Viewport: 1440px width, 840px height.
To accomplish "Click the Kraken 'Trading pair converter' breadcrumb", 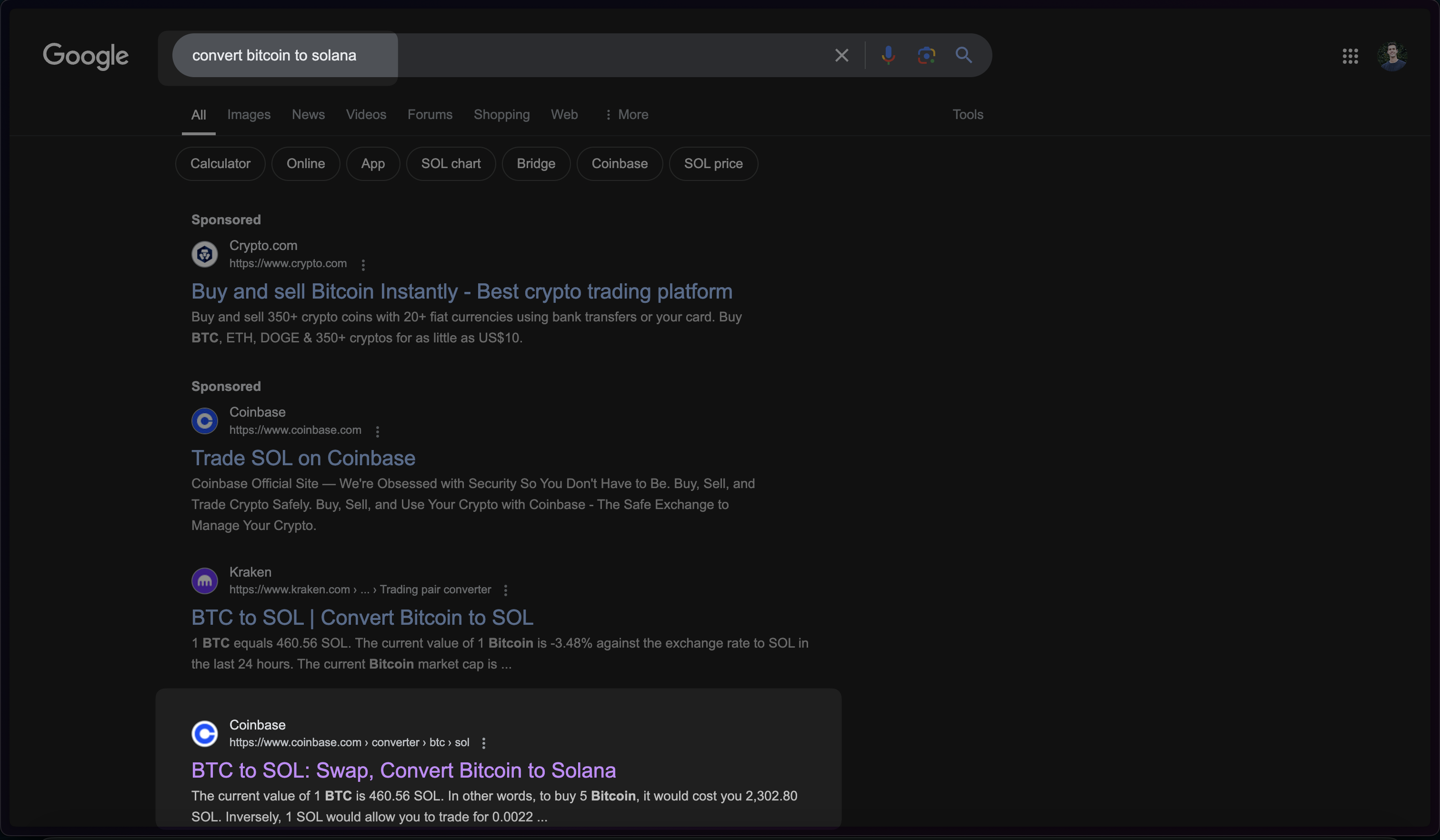I will coord(435,590).
